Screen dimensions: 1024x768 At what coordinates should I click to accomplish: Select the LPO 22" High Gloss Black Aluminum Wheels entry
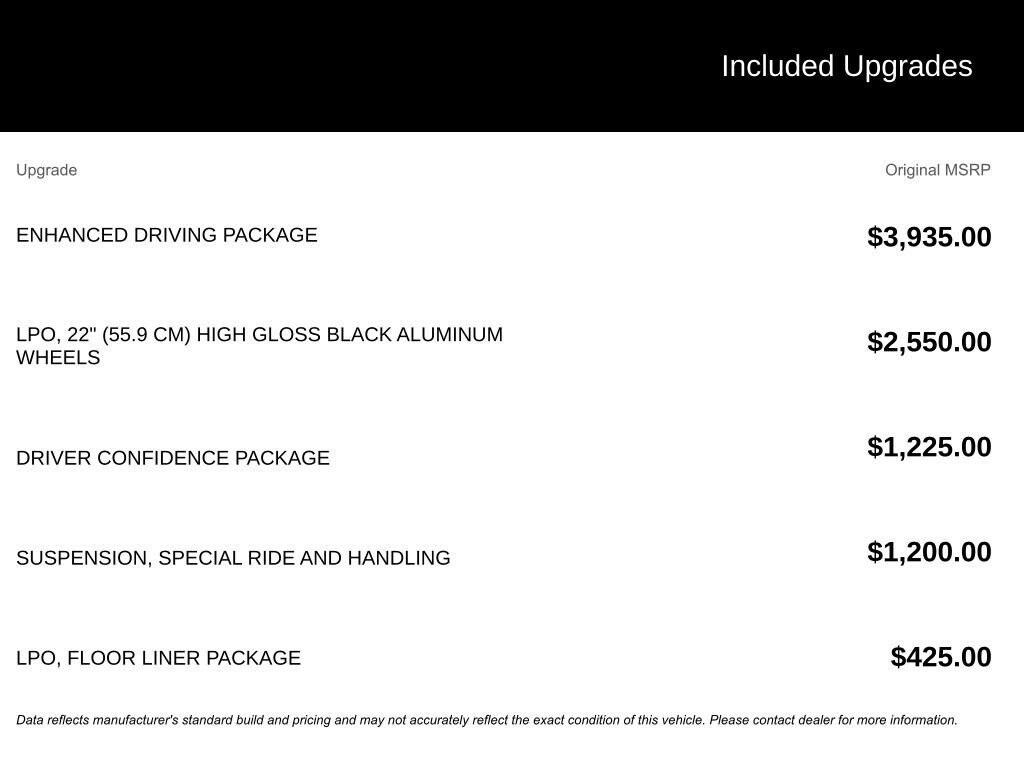coord(259,346)
